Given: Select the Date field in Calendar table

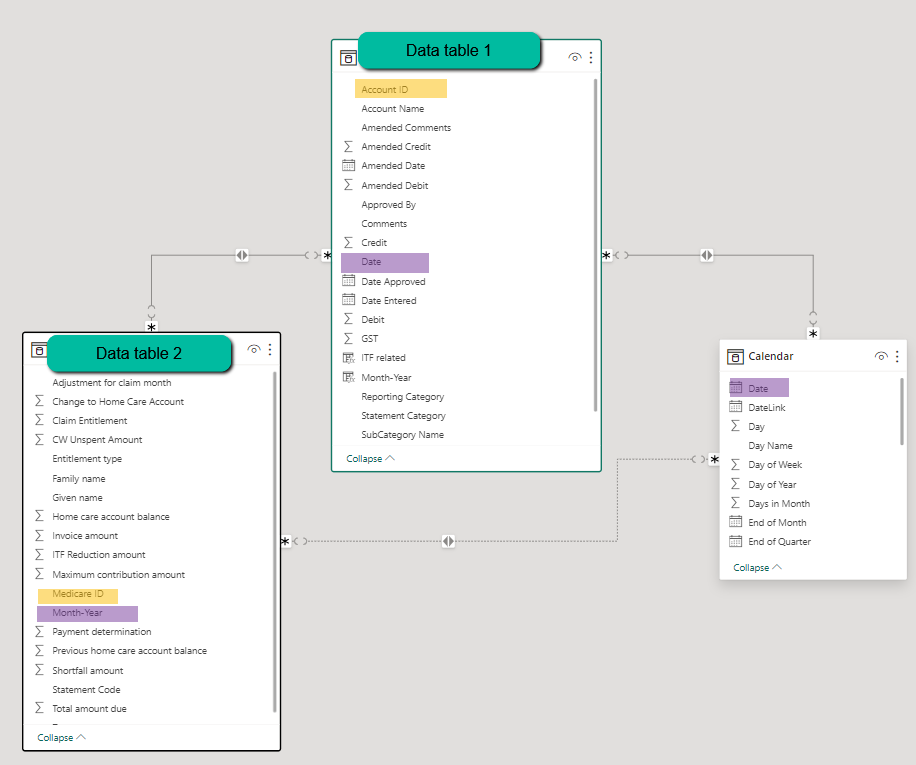Looking at the screenshot, I should pyautogui.click(x=759, y=388).
